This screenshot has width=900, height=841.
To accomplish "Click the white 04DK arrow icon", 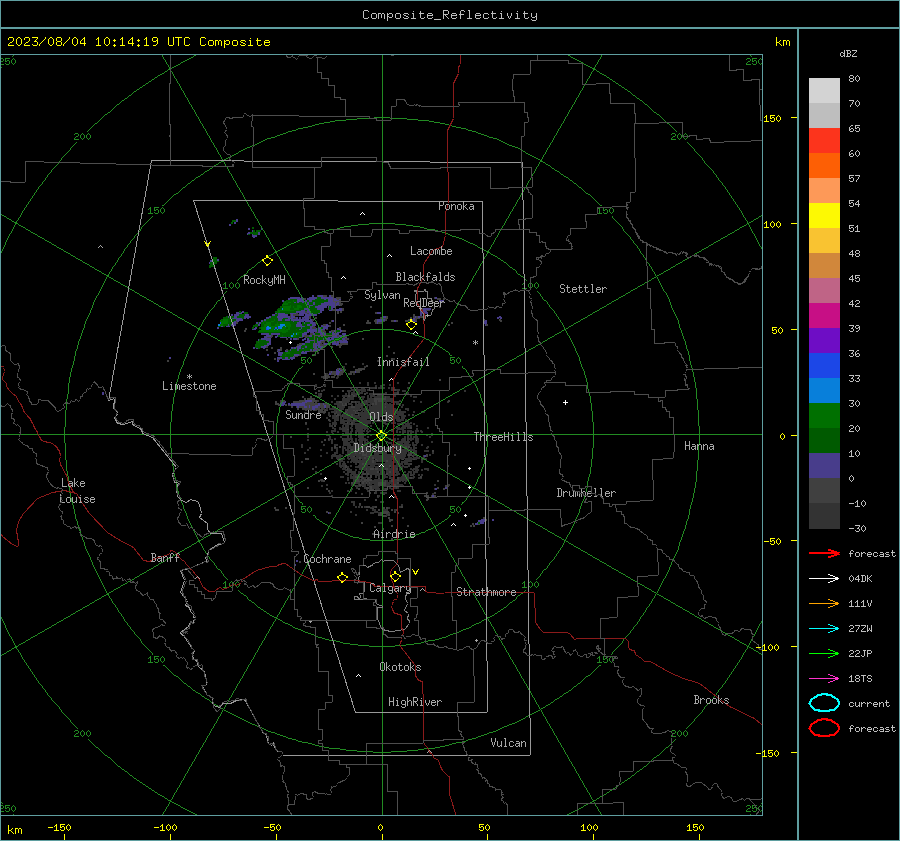I will pyautogui.click(x=824, y=578).
